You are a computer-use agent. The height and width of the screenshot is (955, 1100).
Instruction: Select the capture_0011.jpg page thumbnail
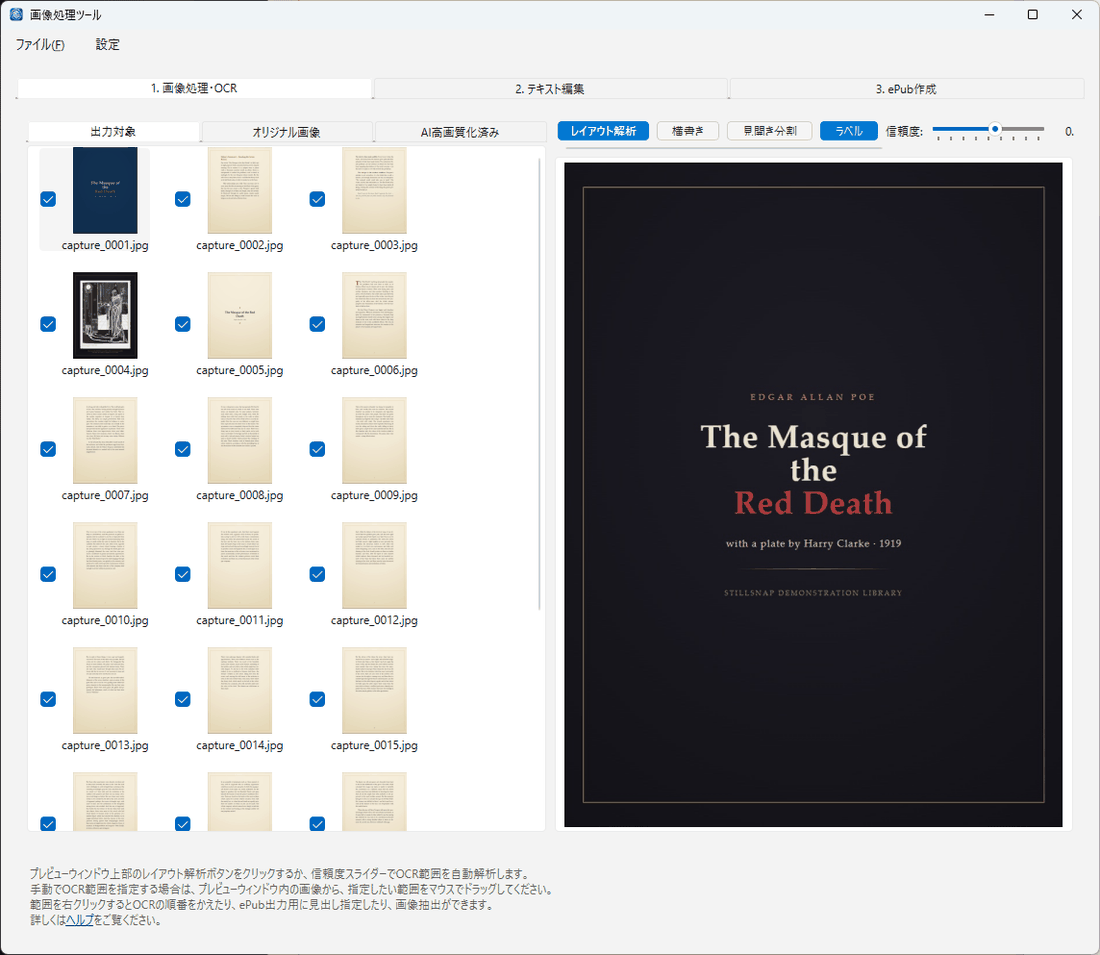[240, 566]
